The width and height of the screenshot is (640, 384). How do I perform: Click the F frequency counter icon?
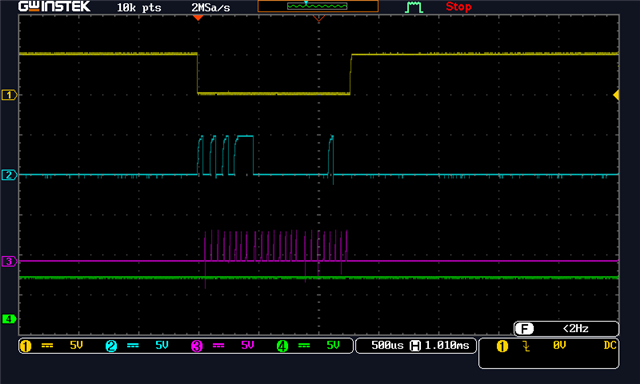coord(524,329)
